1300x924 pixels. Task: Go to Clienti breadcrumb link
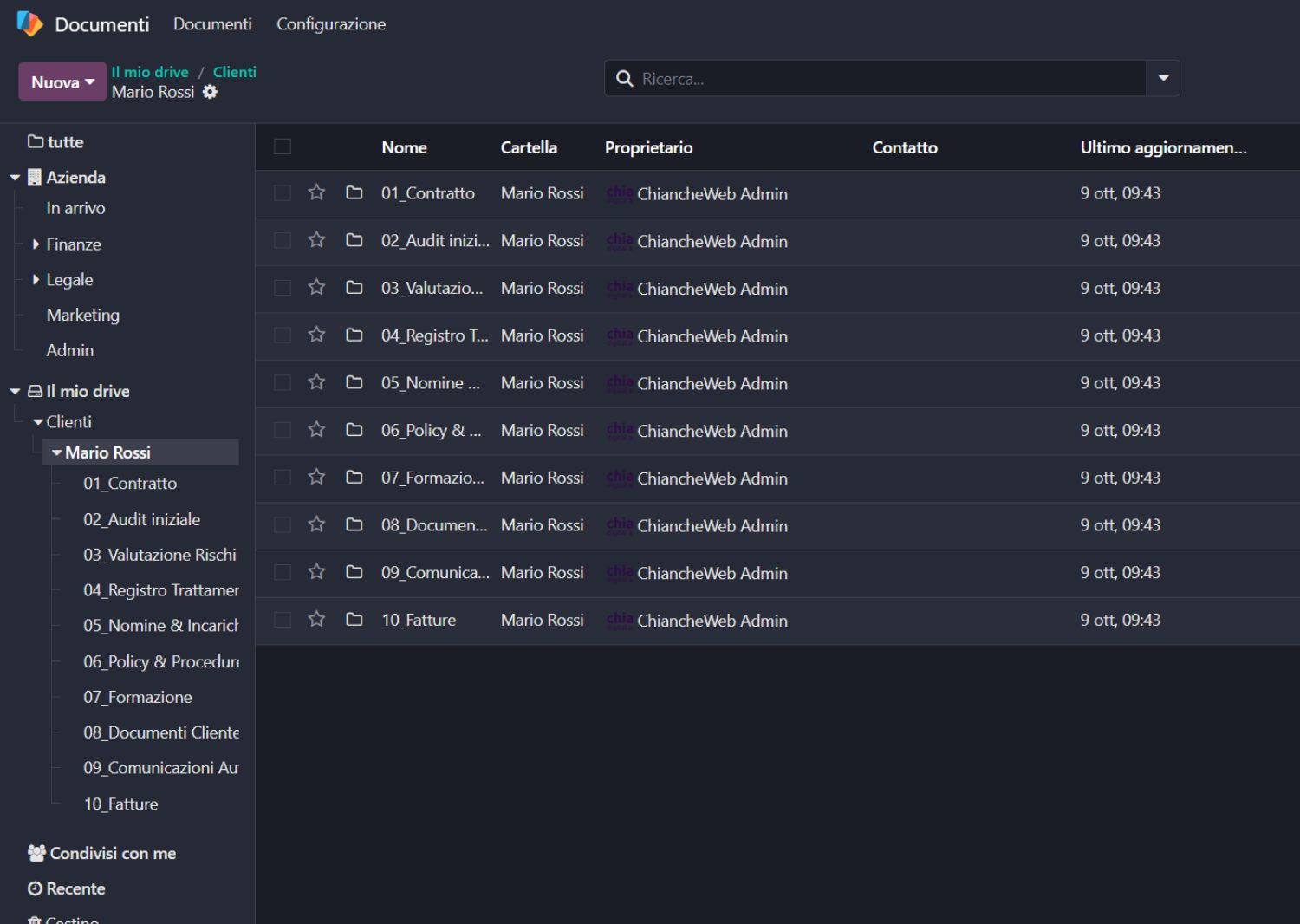pos(235,72)
